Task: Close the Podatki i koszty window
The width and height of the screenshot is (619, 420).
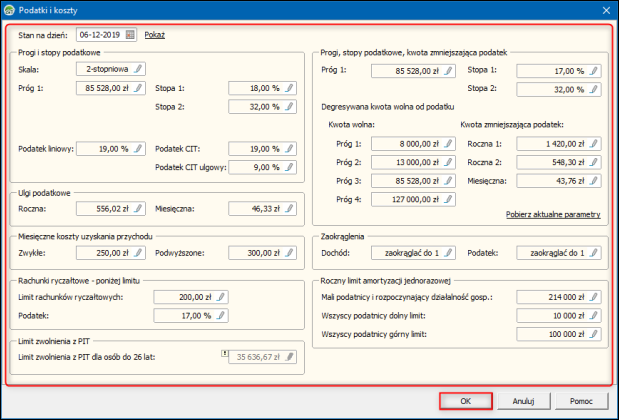Action: [x=604, y=9]
